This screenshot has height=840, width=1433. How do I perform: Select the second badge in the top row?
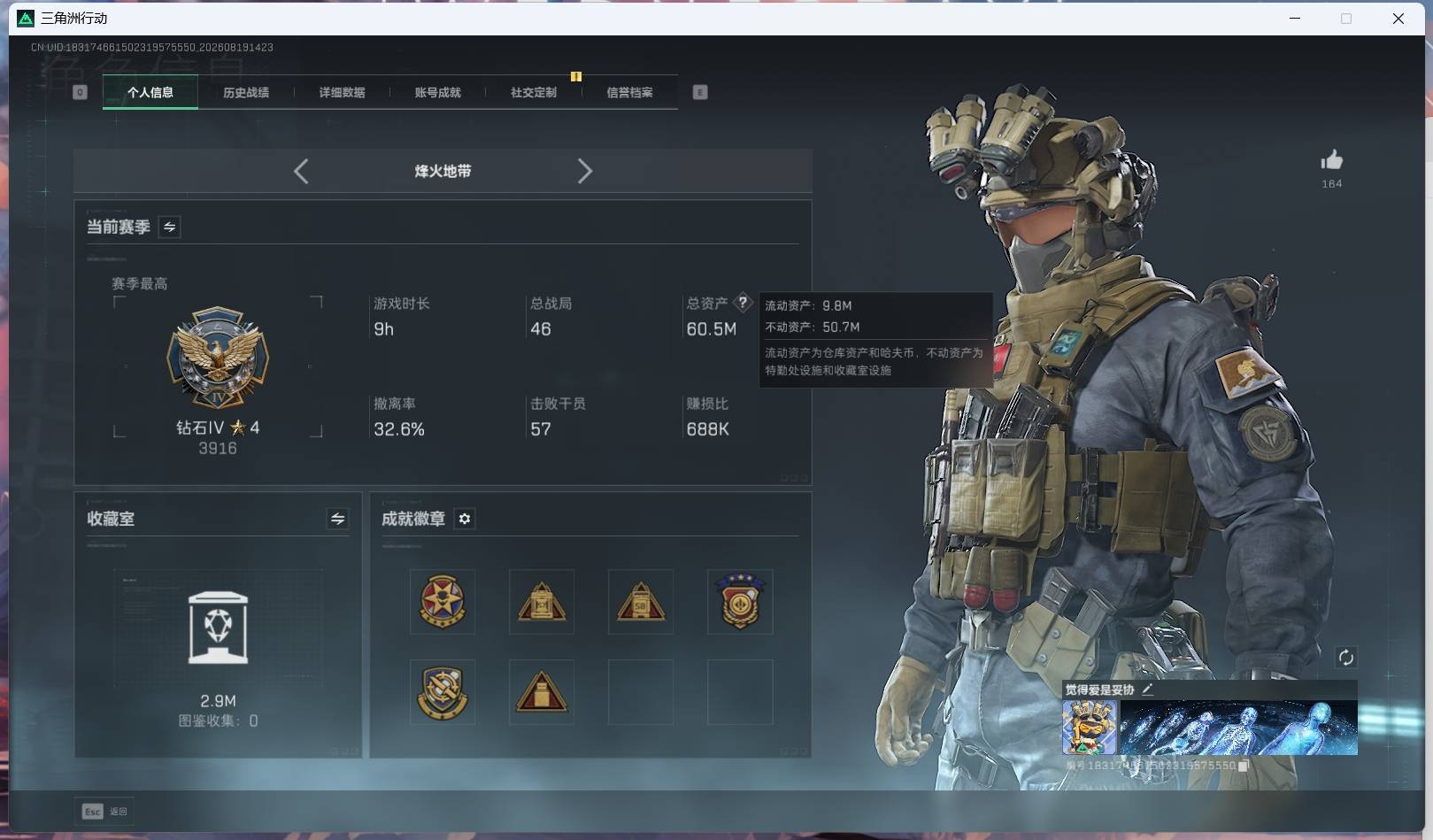point(542,602)
